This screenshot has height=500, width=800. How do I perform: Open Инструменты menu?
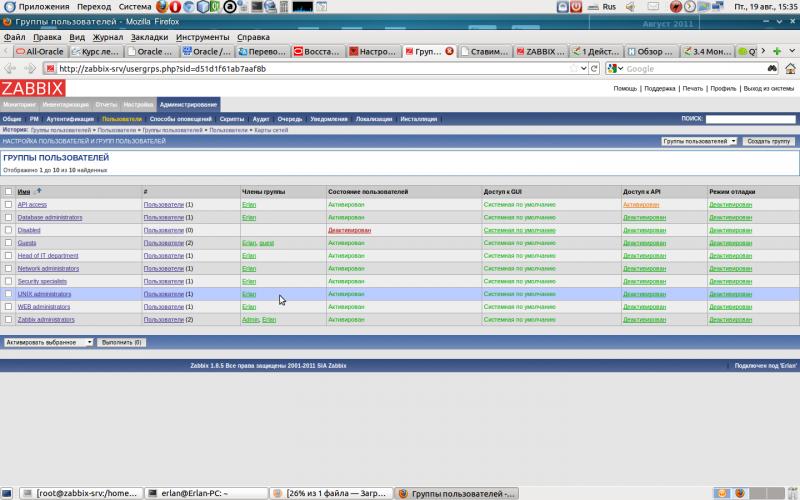click(x=203, y=37)
